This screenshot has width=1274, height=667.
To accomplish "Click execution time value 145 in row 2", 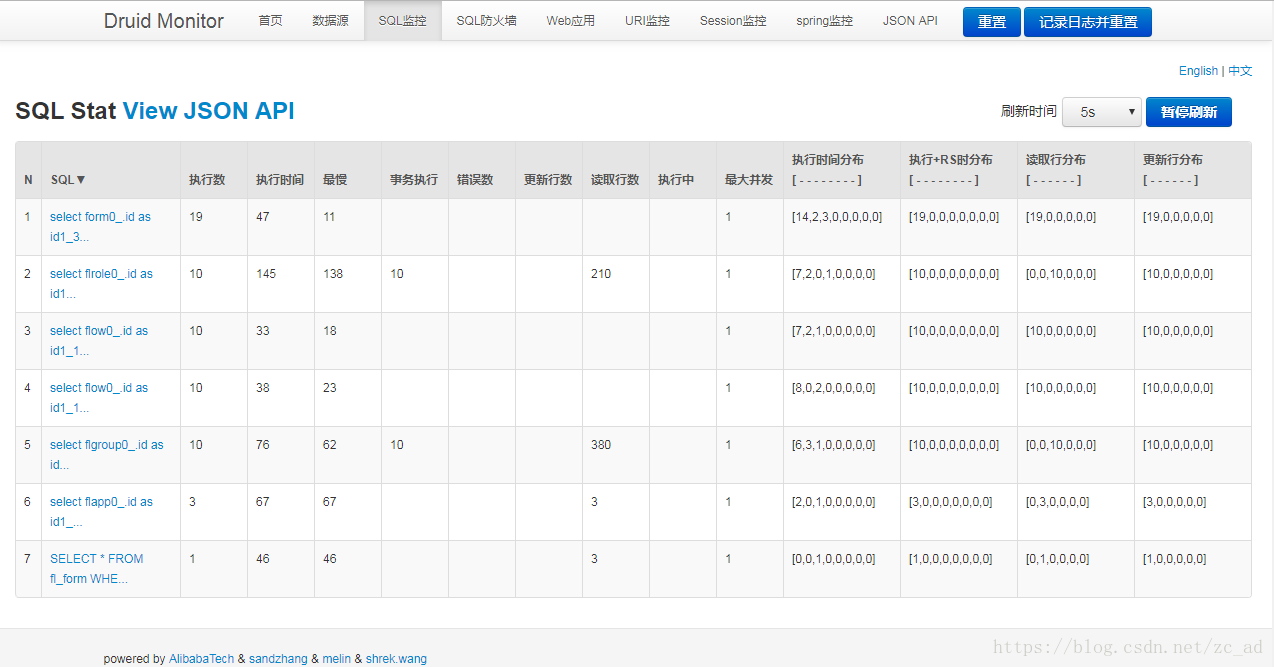I will click(266, 274).
